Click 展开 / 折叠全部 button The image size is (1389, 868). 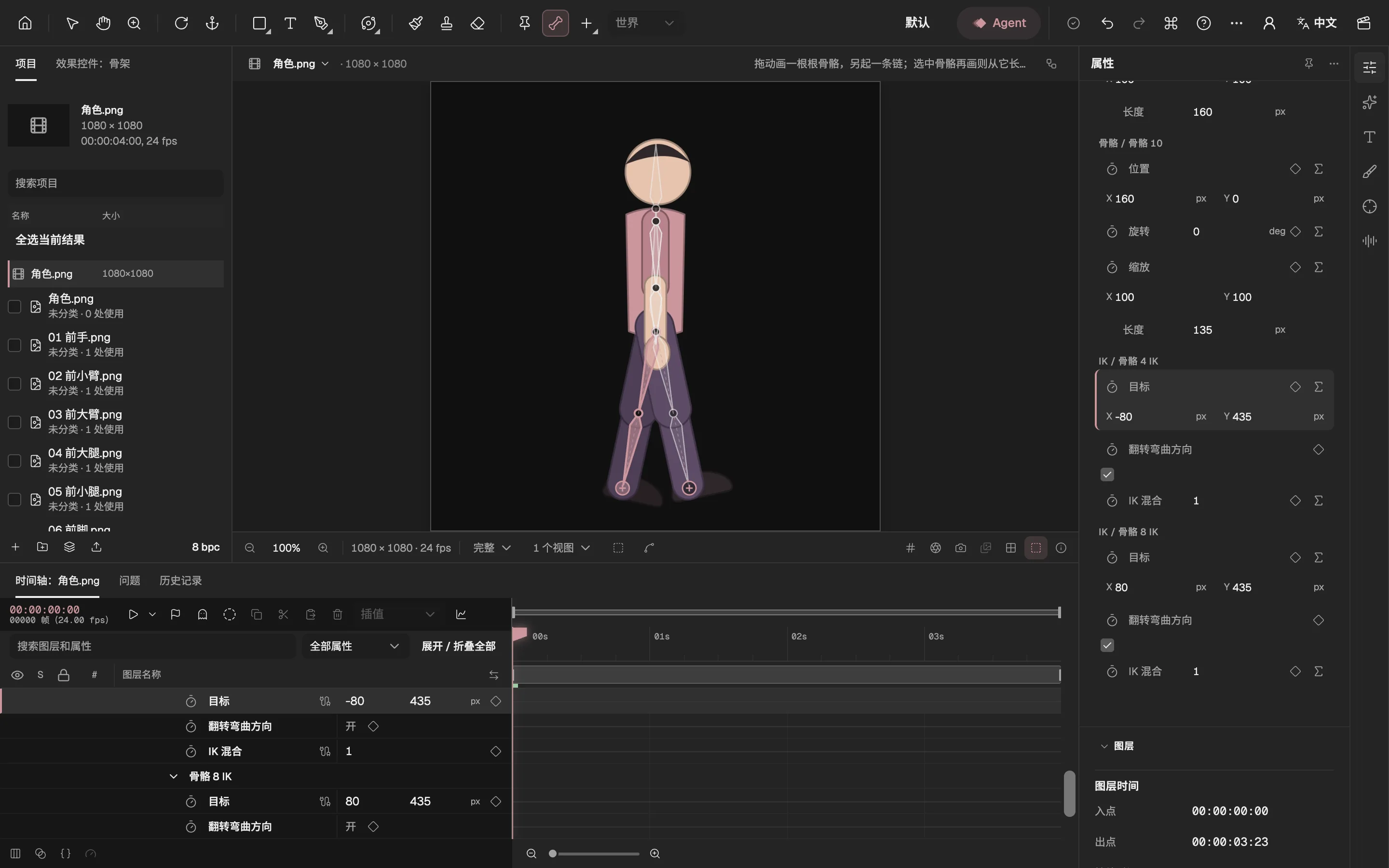[x=458, y=646]
